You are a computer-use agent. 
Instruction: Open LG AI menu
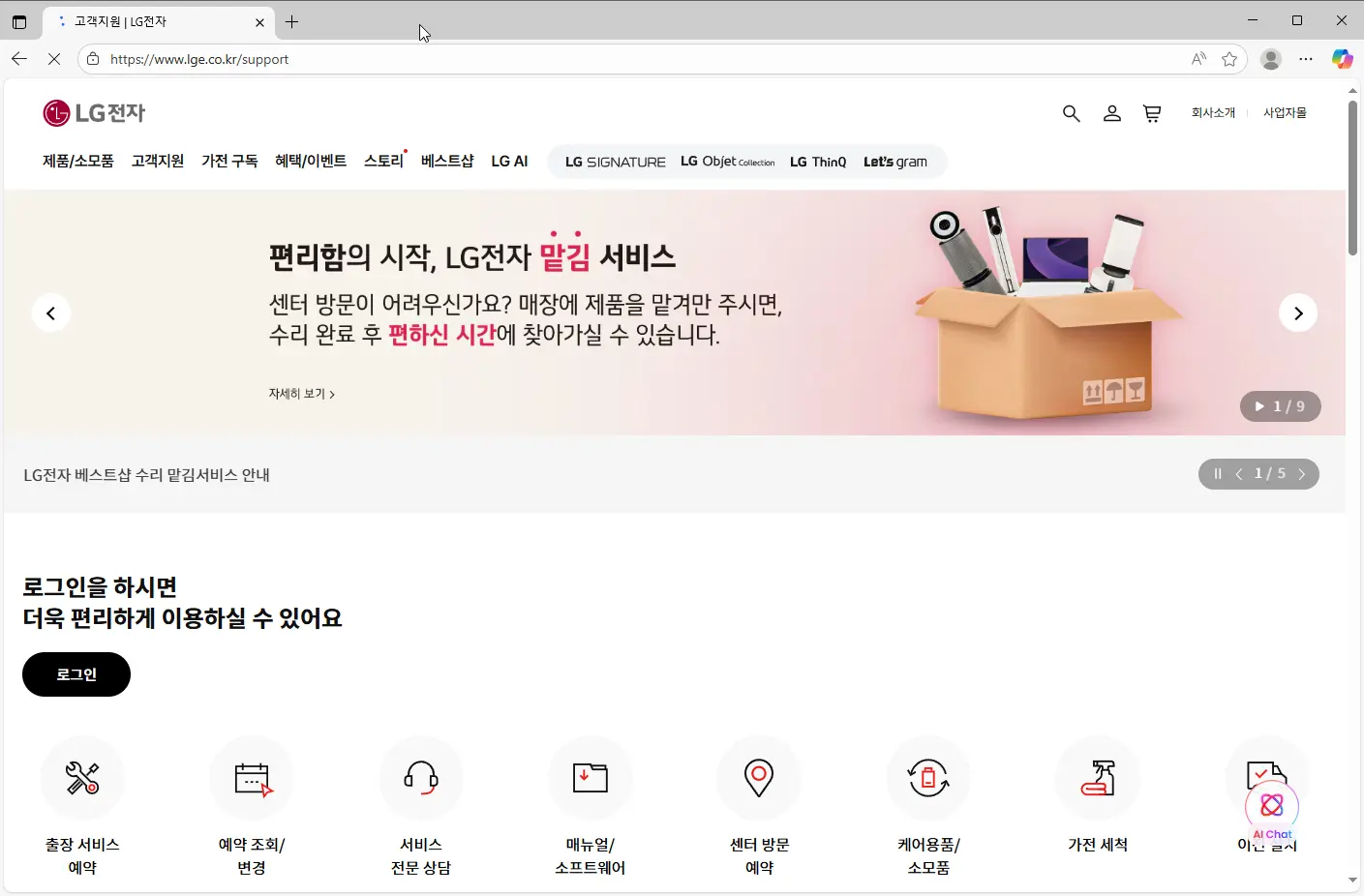point(509,162)
